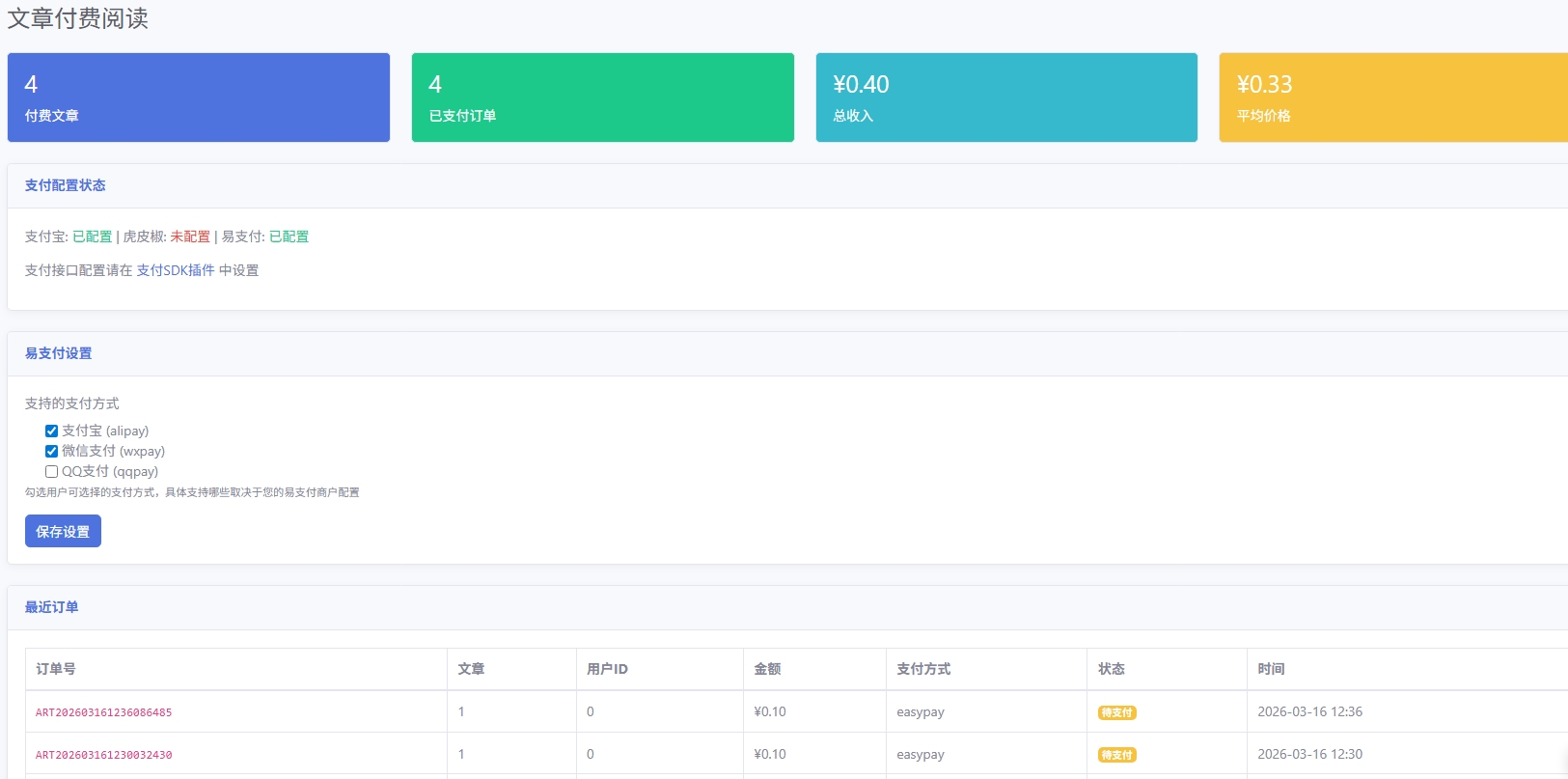Click the 支付方式 column header

click(922, 669)
